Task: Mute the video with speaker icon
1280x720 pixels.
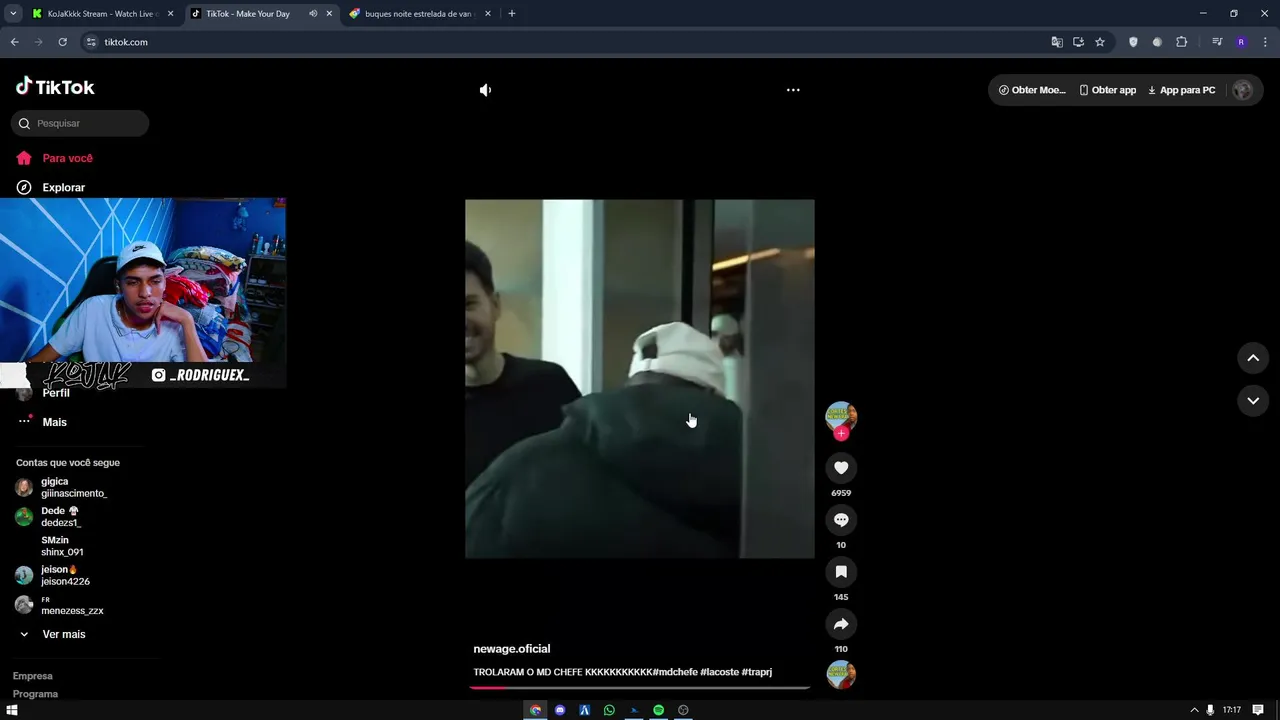Action: pos(485,90)
